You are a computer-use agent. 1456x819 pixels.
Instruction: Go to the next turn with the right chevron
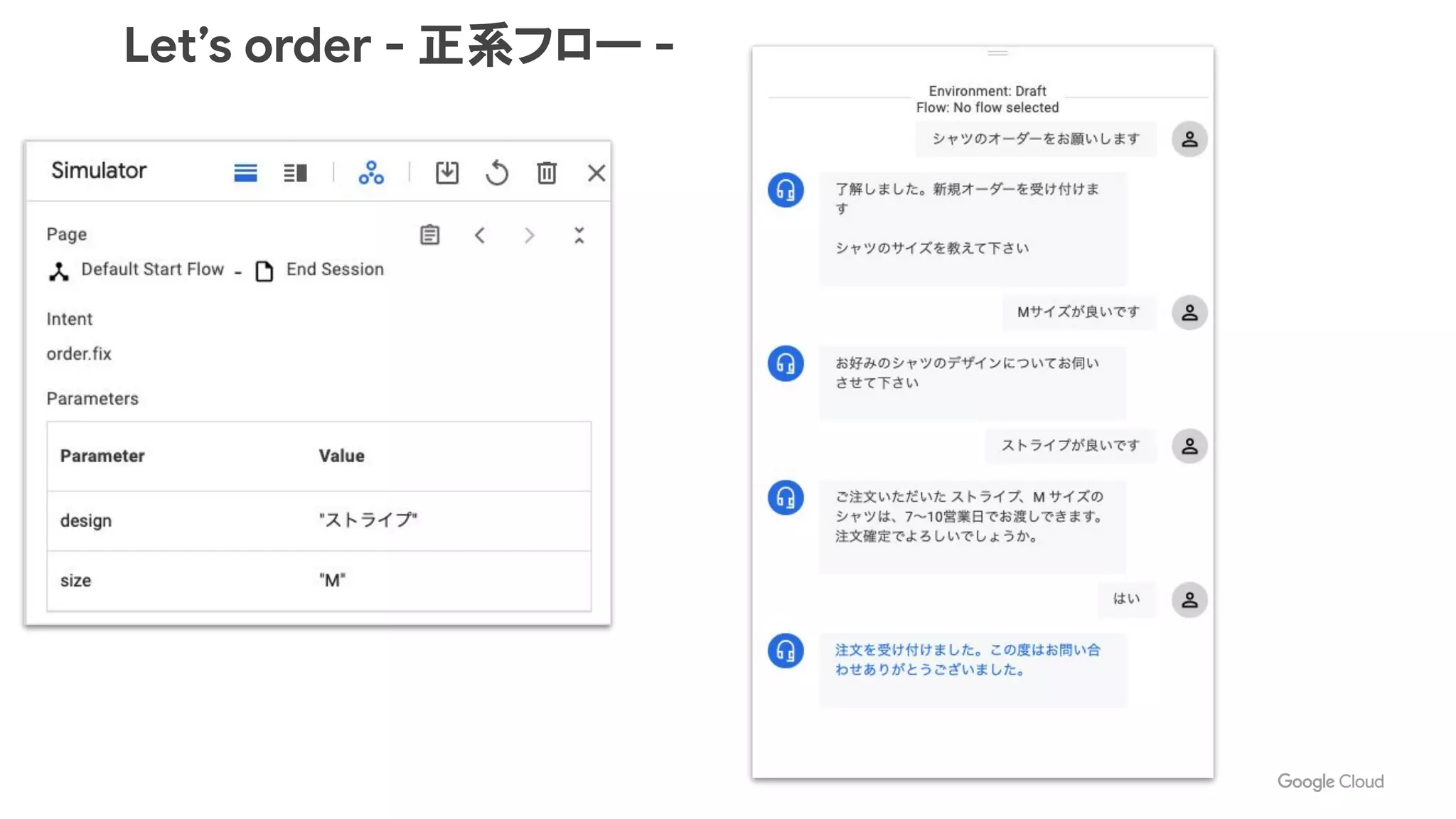529,235
